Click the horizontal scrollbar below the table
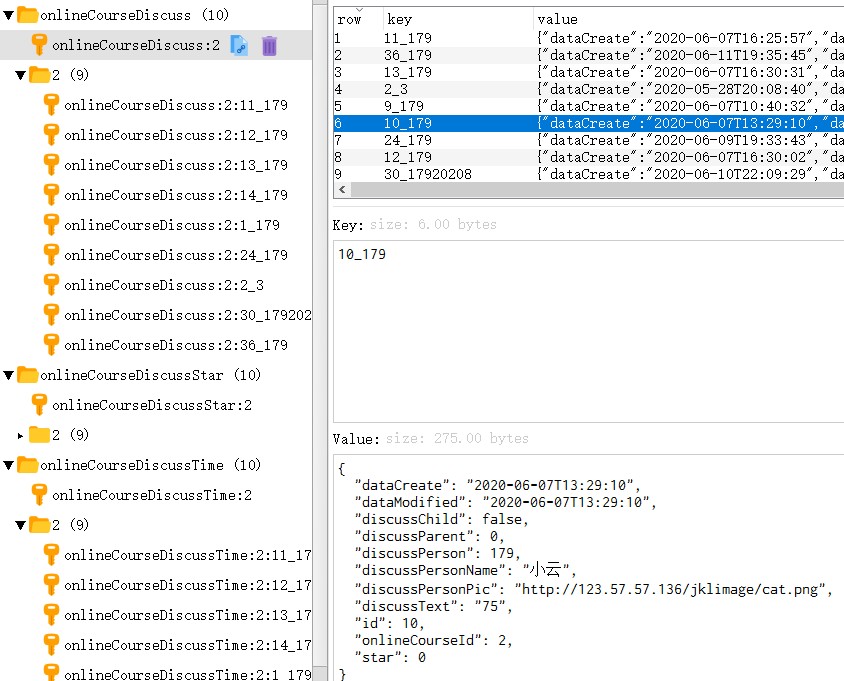The image size is (844, 681). [x=500, y=188]
